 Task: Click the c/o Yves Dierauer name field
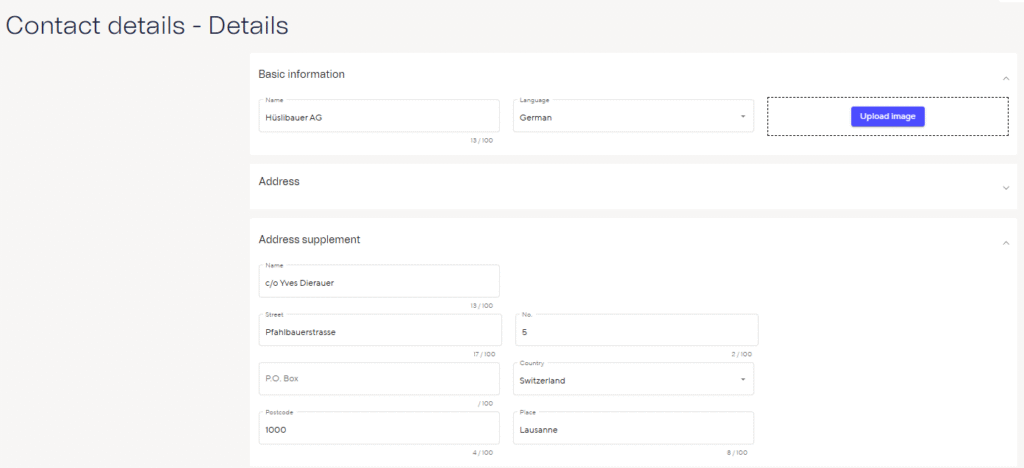tap(378, 282)
